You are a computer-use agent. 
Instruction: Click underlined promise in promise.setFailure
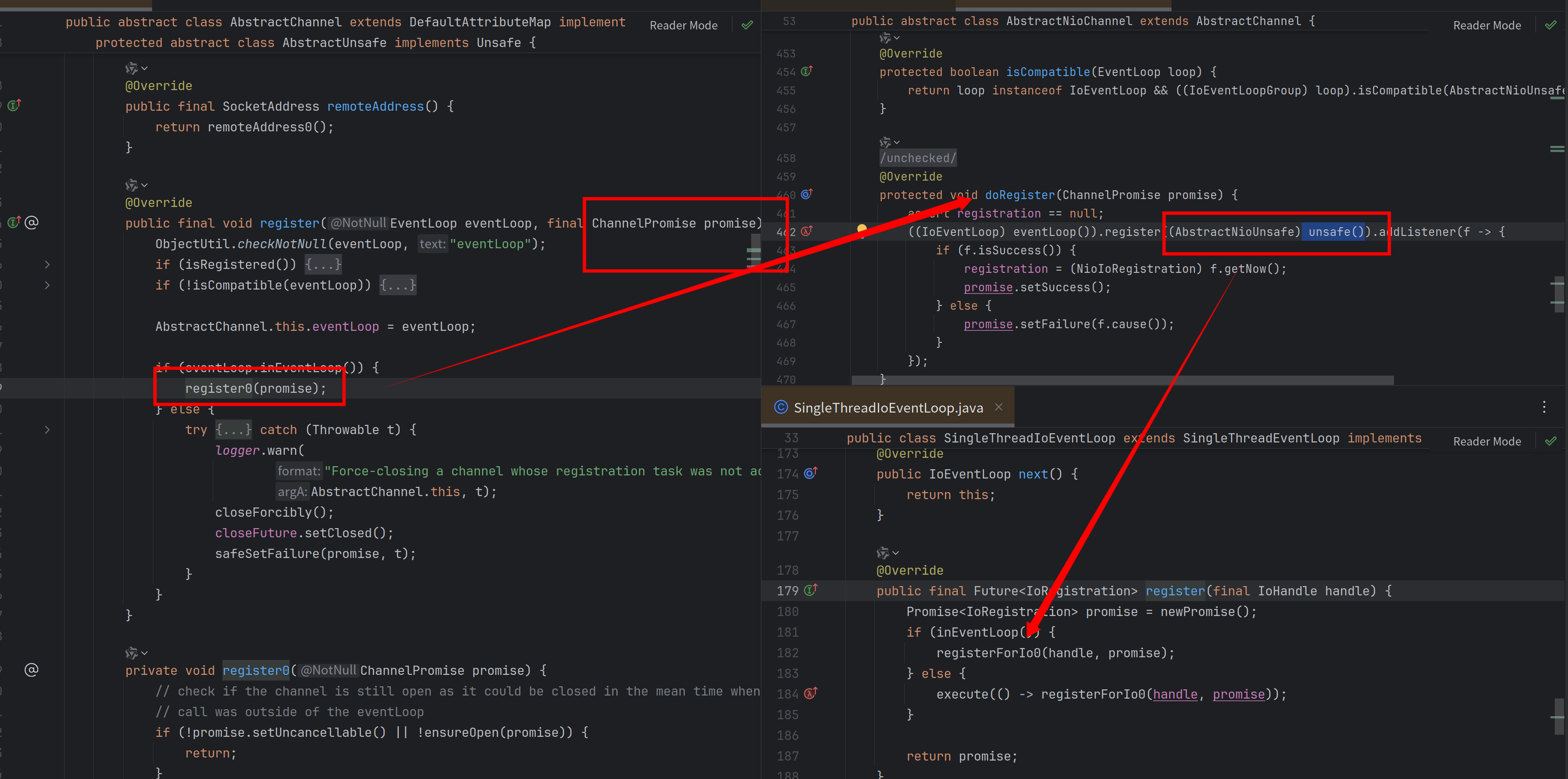click(x=988, y=324)
